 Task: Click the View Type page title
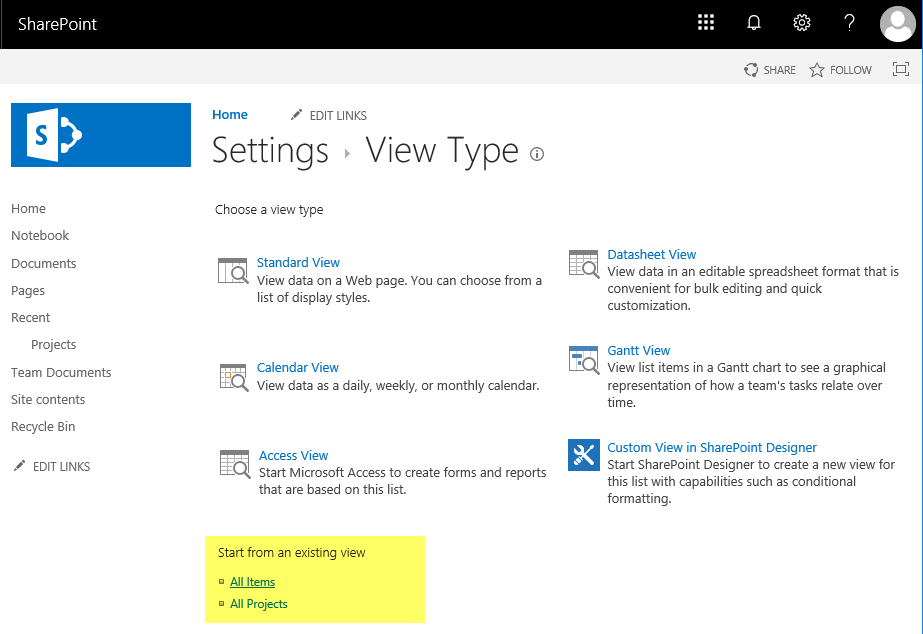coord(442,151)
